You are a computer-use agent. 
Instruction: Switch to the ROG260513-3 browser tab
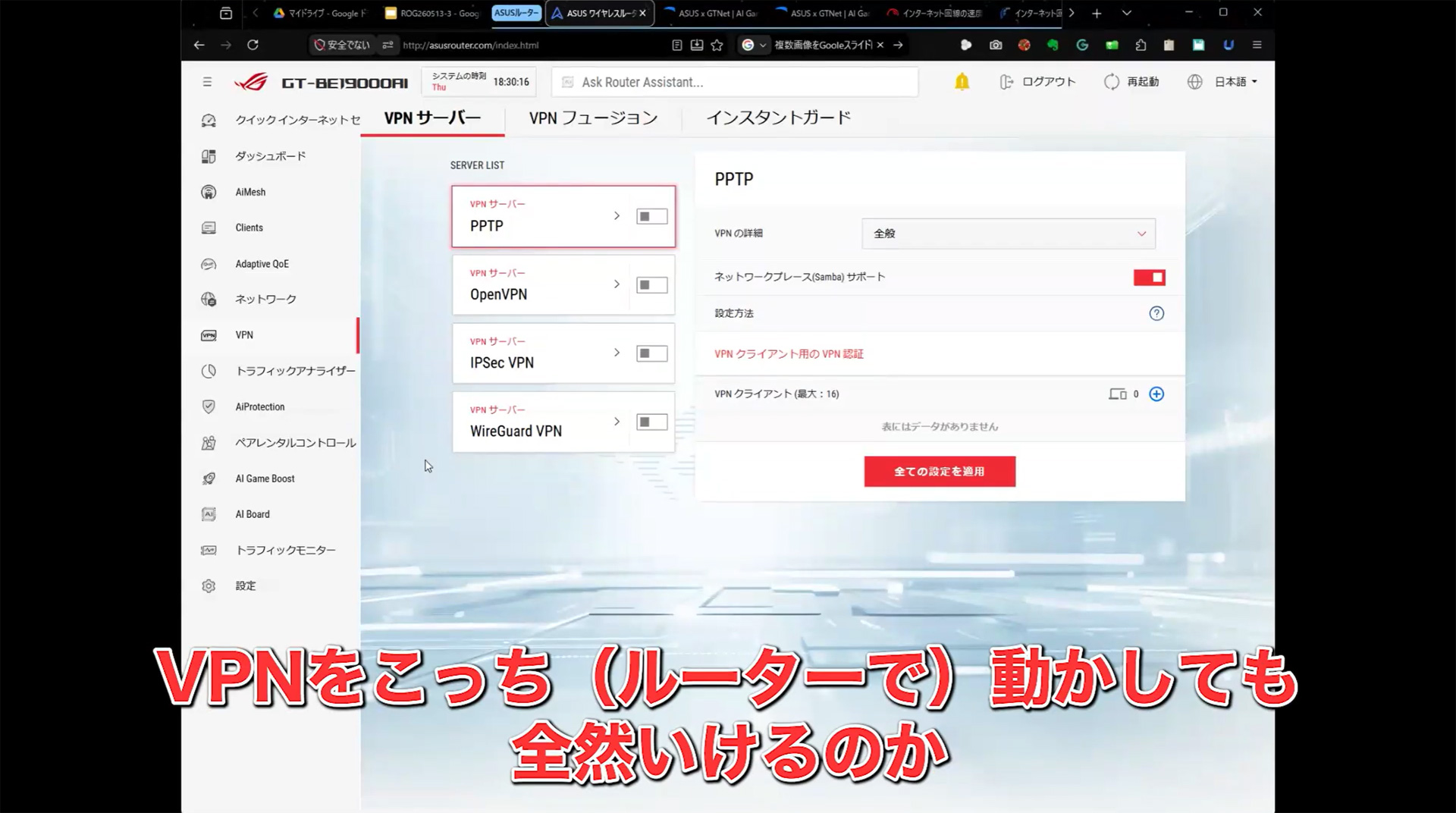point(433,13)
